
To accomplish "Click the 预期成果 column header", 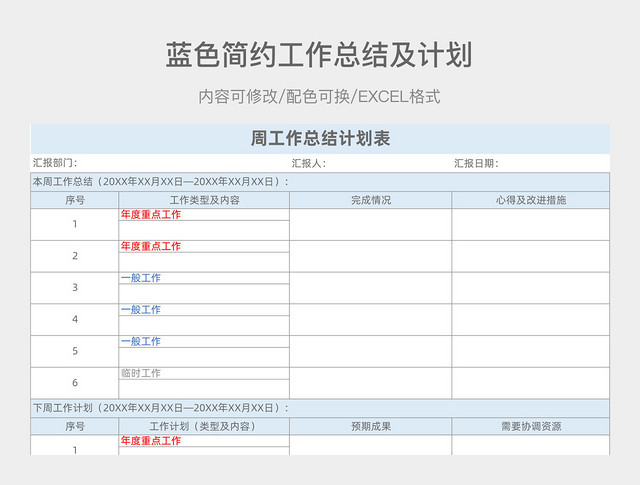I will point(371,426).
